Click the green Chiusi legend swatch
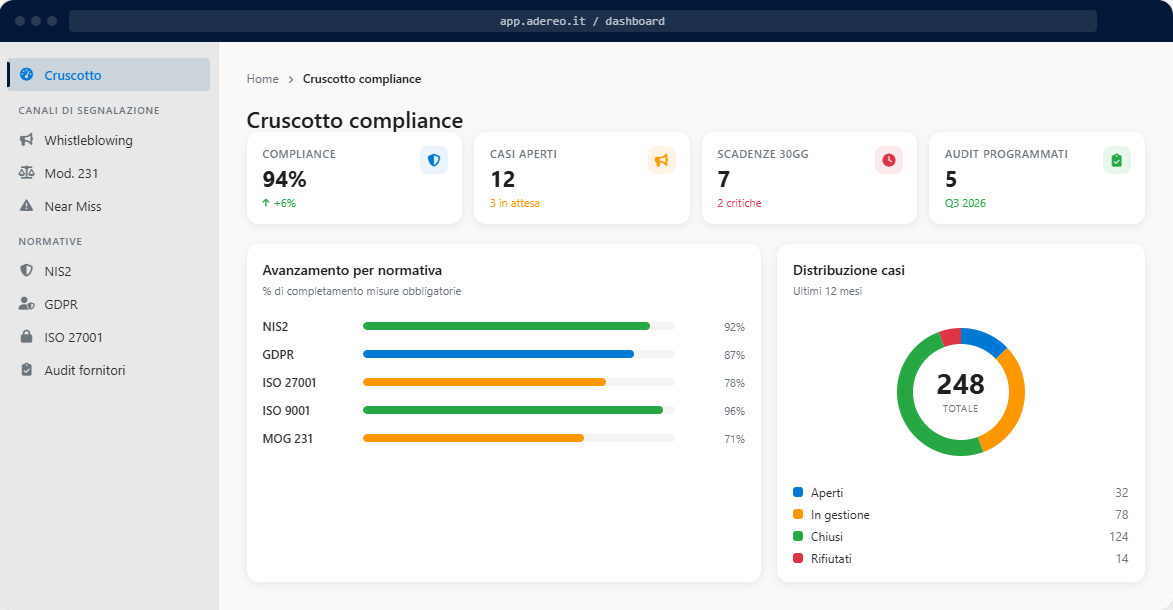The image size is (1173, 610). tap(797, 536)
